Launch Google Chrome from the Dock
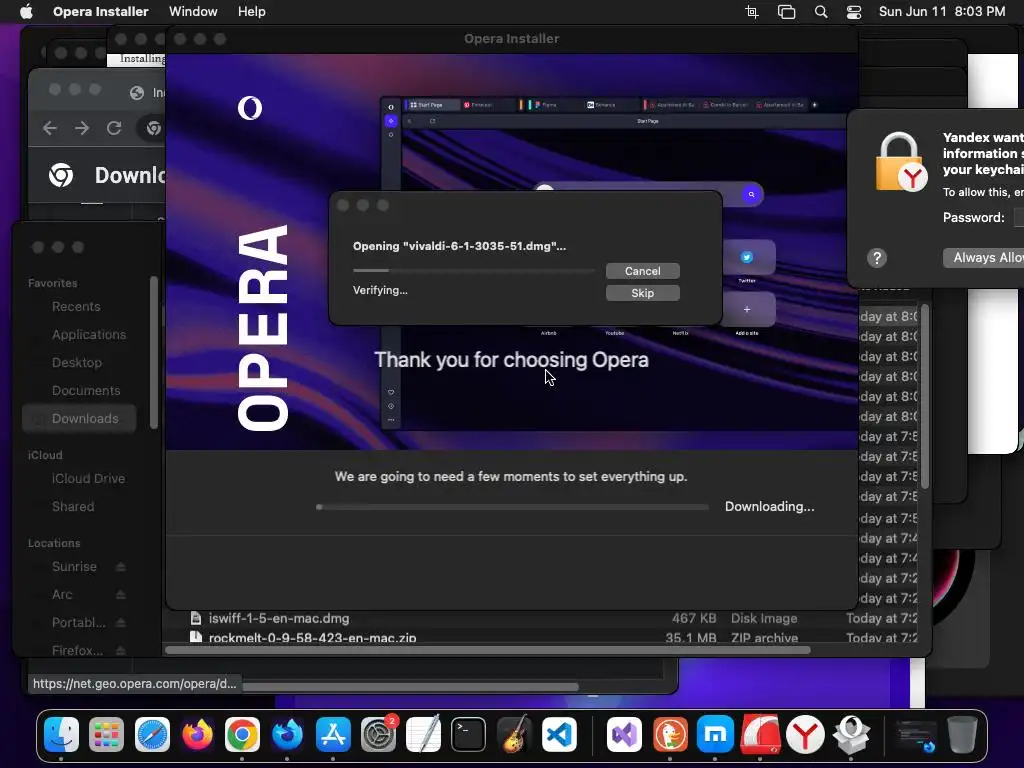Screen dimensions: 1024x768 pyautogui.click(x=242, y=735)
